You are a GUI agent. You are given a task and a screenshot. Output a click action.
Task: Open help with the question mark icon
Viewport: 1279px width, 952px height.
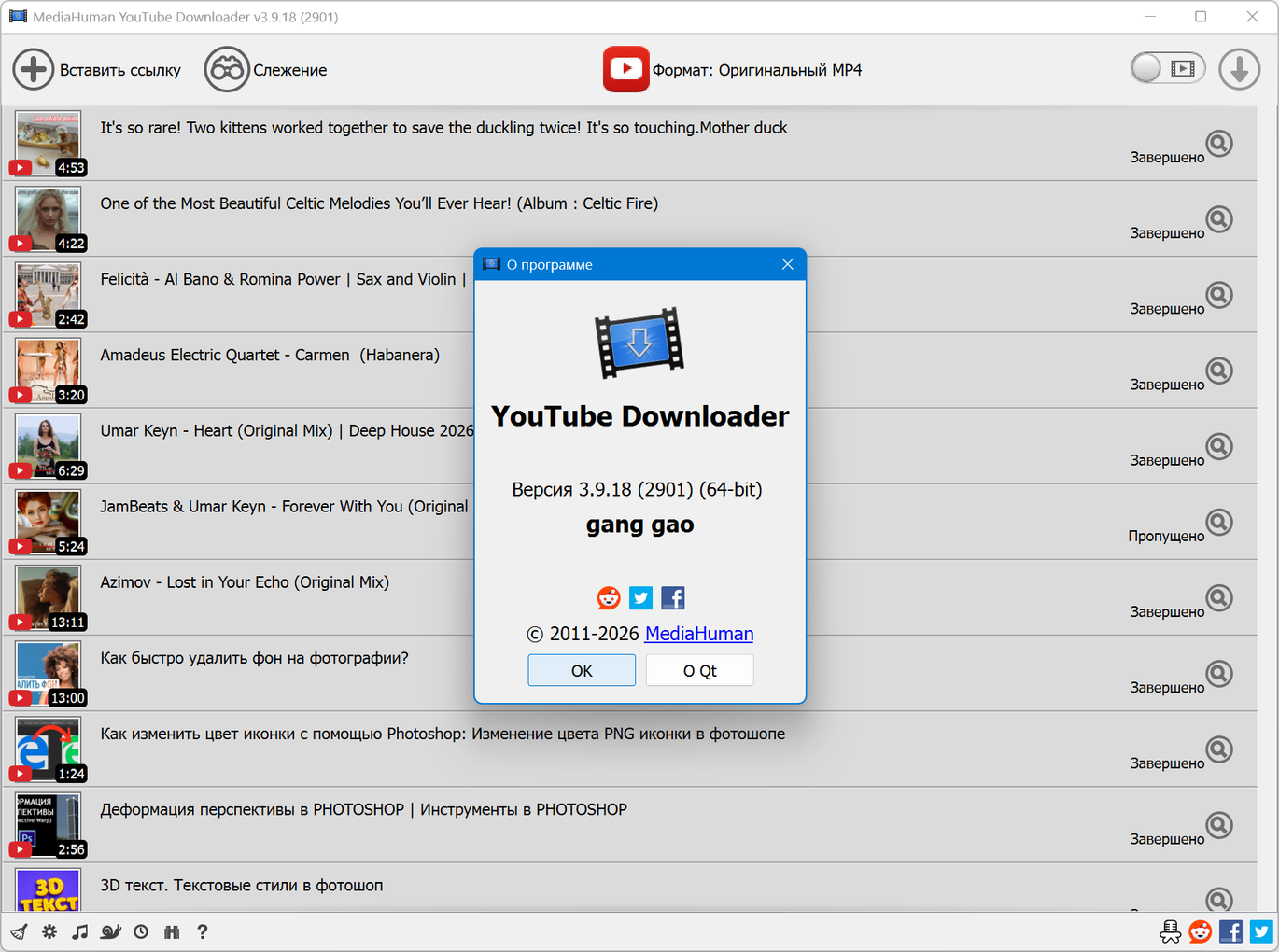(202, 931)
